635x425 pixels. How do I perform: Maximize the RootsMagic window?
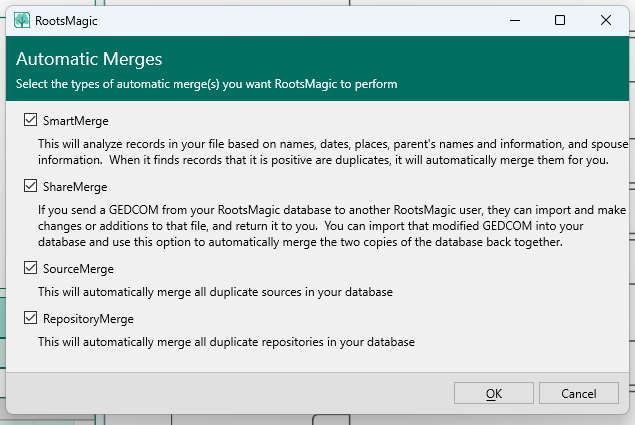pos(560,20)
